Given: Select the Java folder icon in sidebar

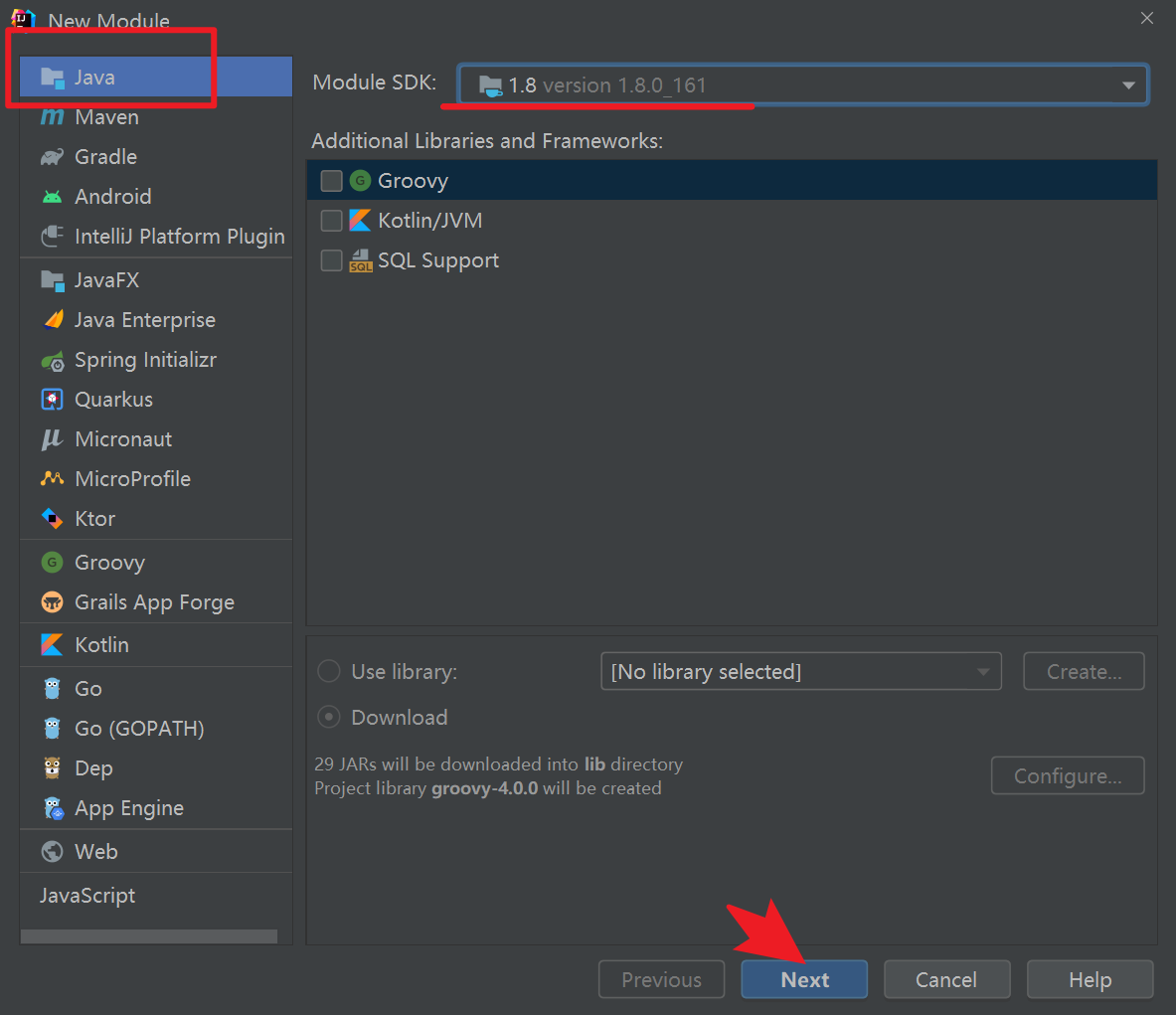Looking at the screenshot, I should pos(53,78).
